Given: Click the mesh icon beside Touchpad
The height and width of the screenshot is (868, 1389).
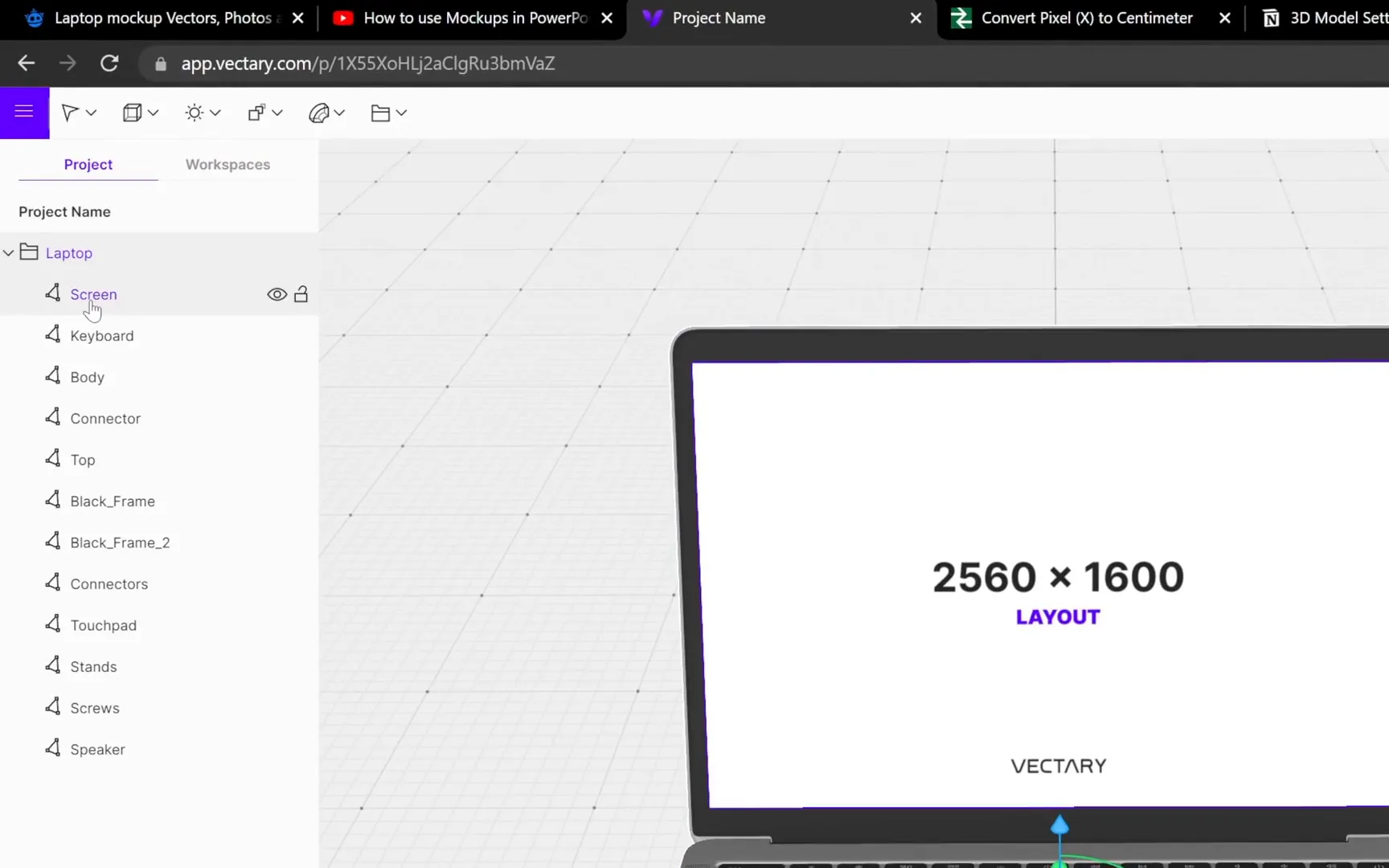Looking at the screenshot, I should (x=53, y=624).
